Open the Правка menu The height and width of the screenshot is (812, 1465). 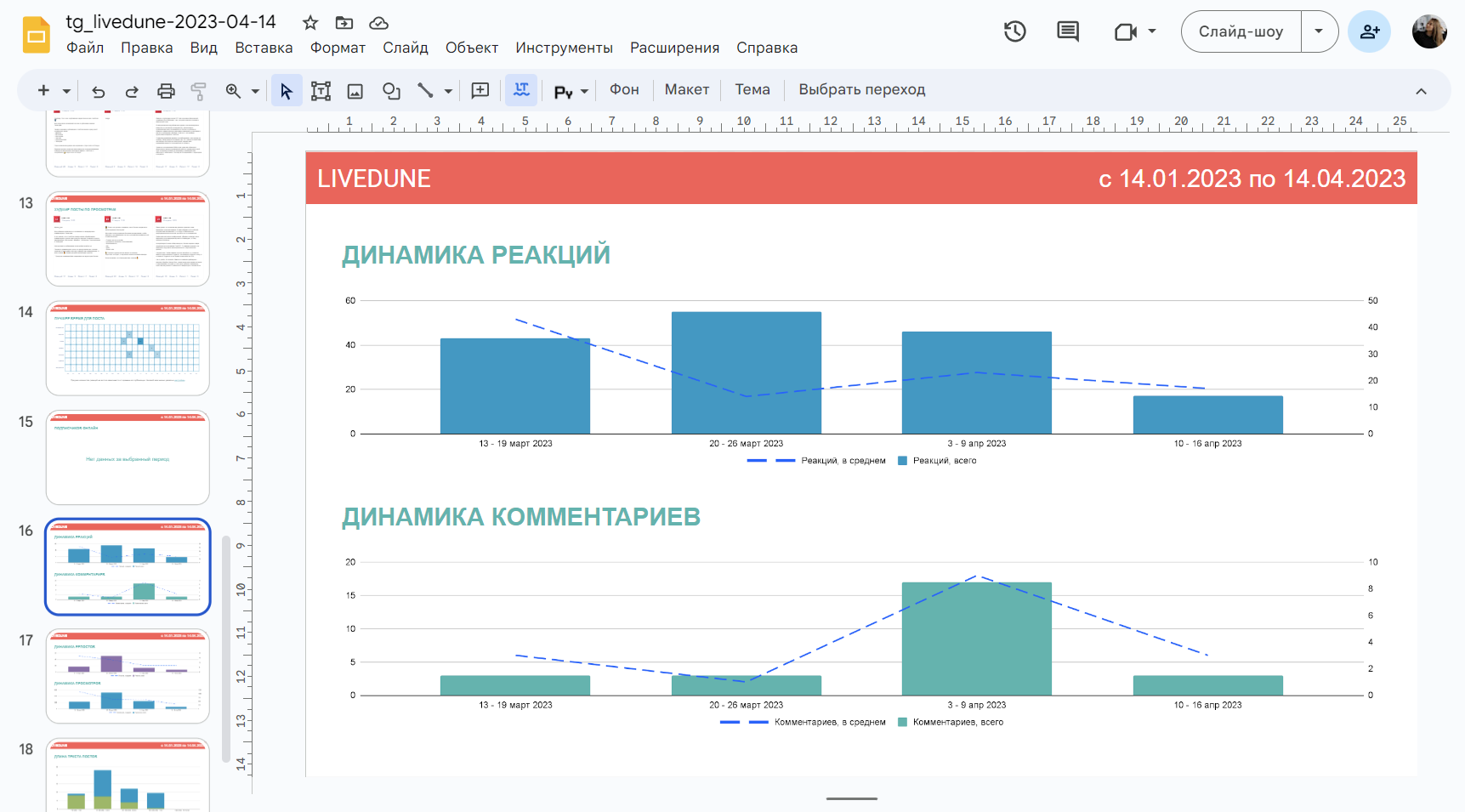(x=147, y=48)
